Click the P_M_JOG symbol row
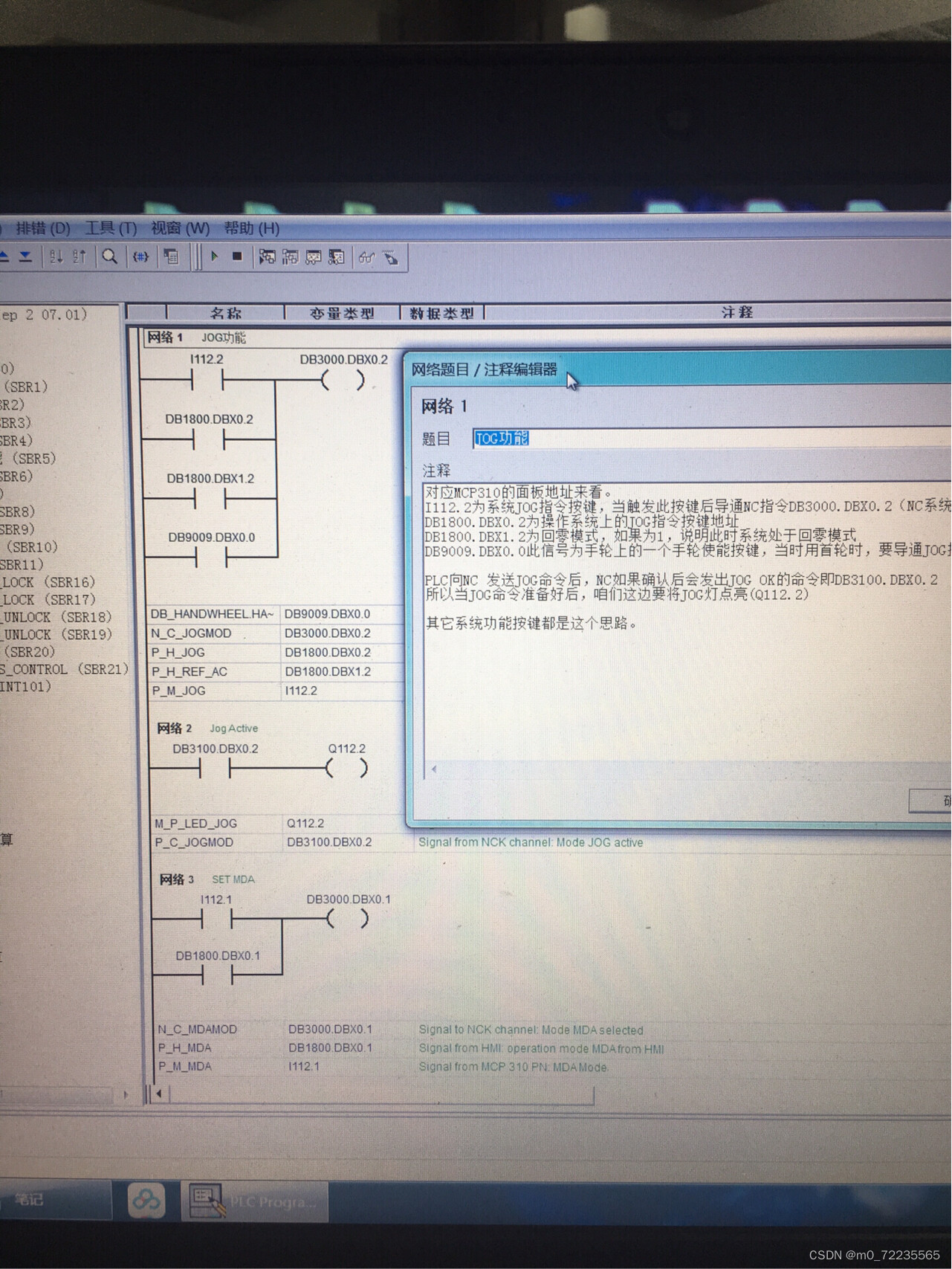952x1269 pixels. [276, 691]
